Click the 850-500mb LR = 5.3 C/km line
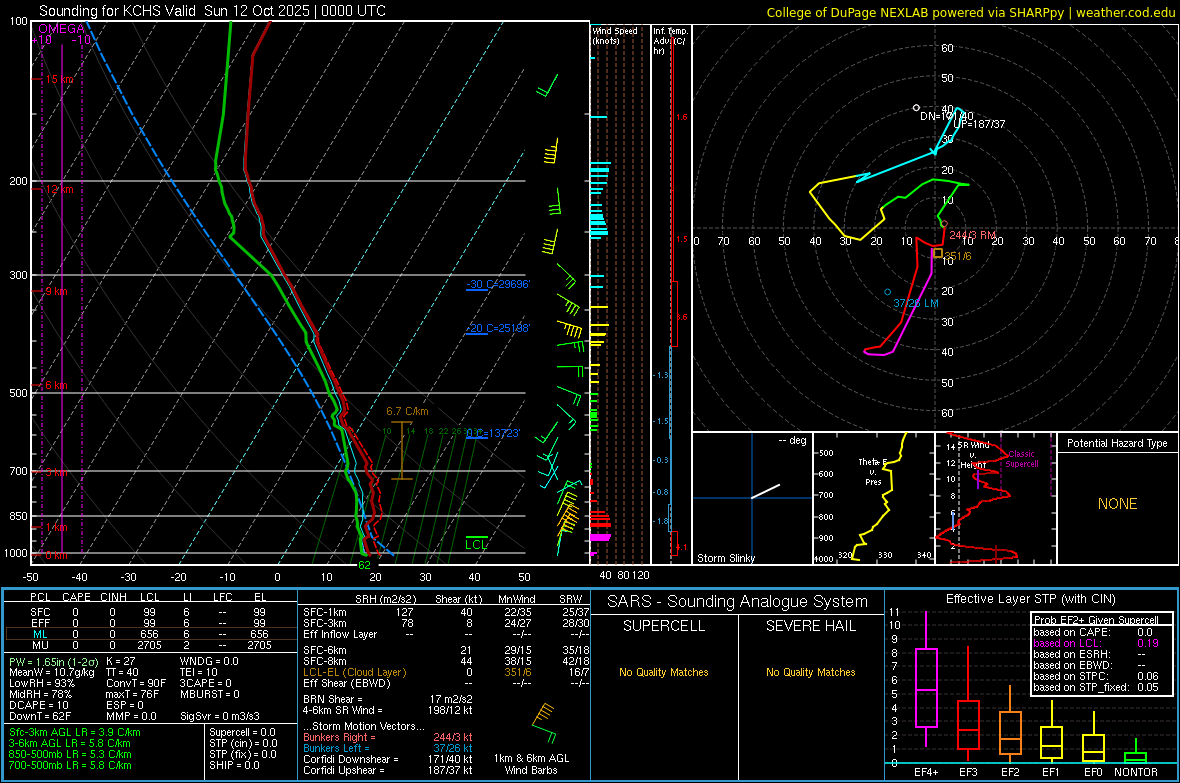This screenshot has width=1180, height=783. tap(70, 754)
